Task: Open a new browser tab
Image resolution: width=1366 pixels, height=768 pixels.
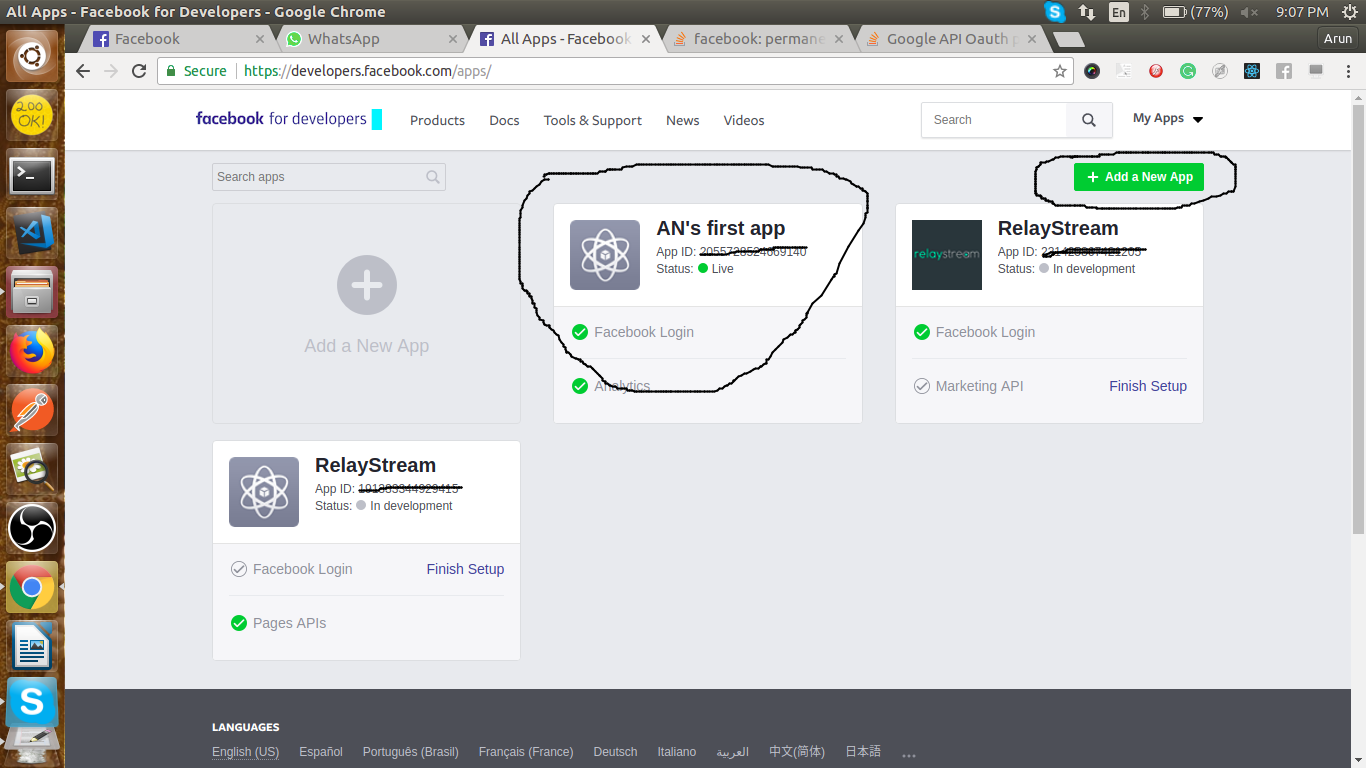Action: click(x=1069, y=40)
